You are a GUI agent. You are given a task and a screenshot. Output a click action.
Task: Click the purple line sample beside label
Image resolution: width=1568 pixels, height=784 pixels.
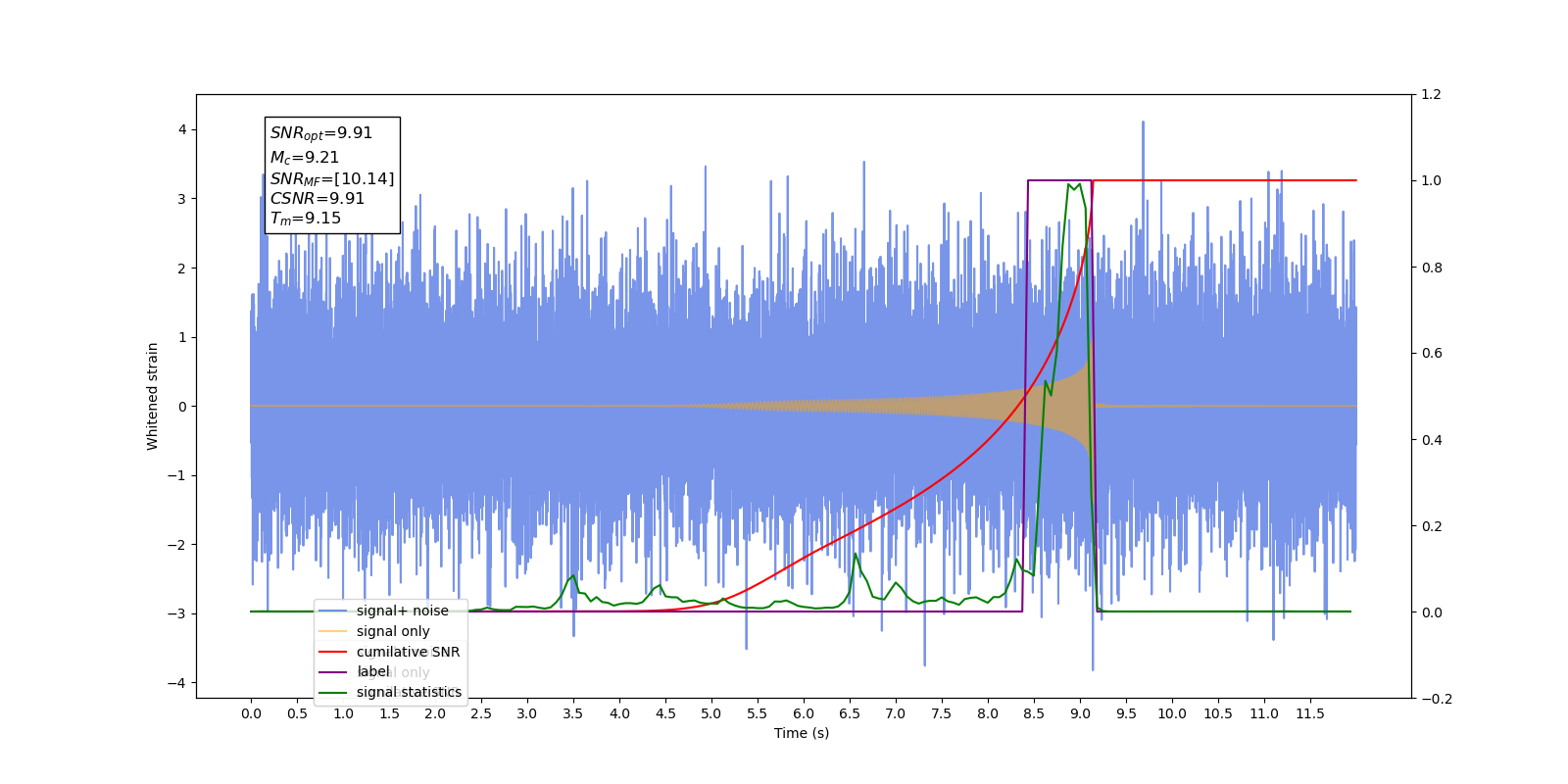click(333, 671)
